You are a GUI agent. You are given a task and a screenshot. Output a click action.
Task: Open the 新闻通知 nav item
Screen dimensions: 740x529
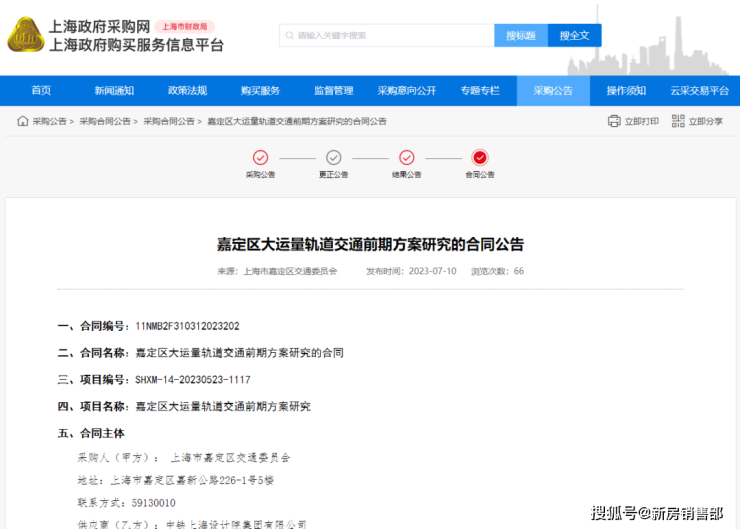tap(114, 90)
